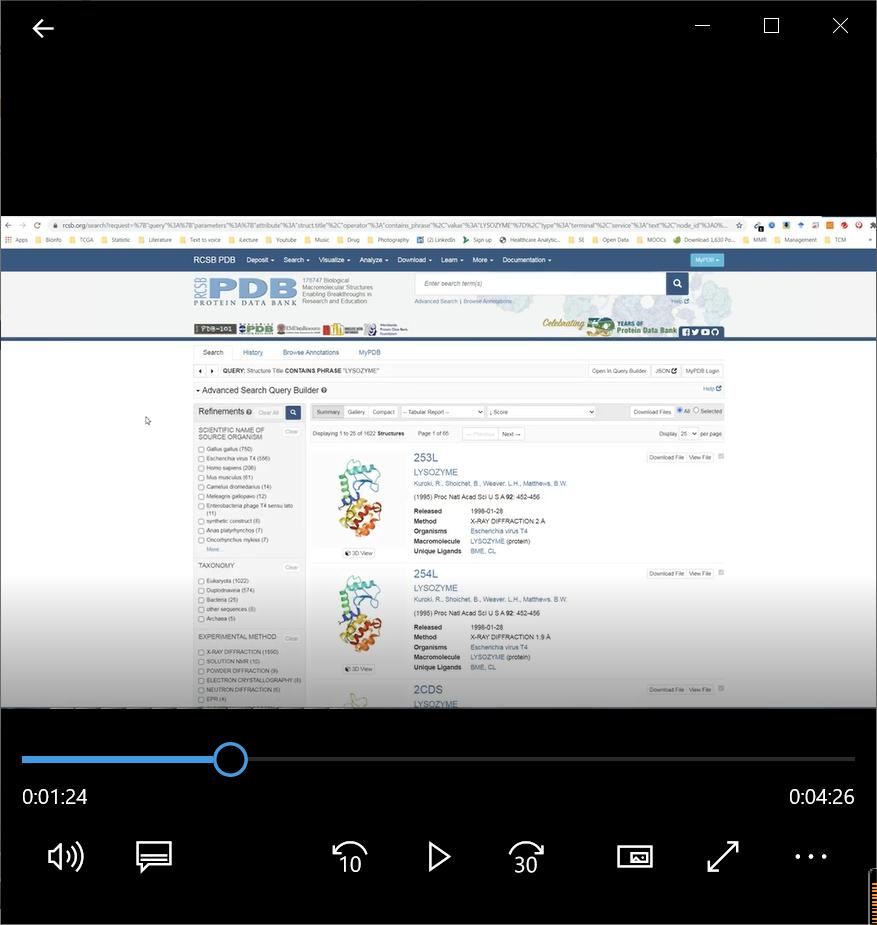Enter full screen with diagonal arrows icon
877x925 pixels.
[x=722, y=857]
